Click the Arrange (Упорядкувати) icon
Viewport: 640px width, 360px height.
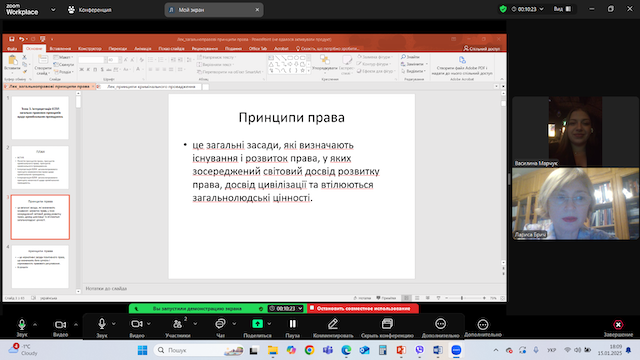325,60
